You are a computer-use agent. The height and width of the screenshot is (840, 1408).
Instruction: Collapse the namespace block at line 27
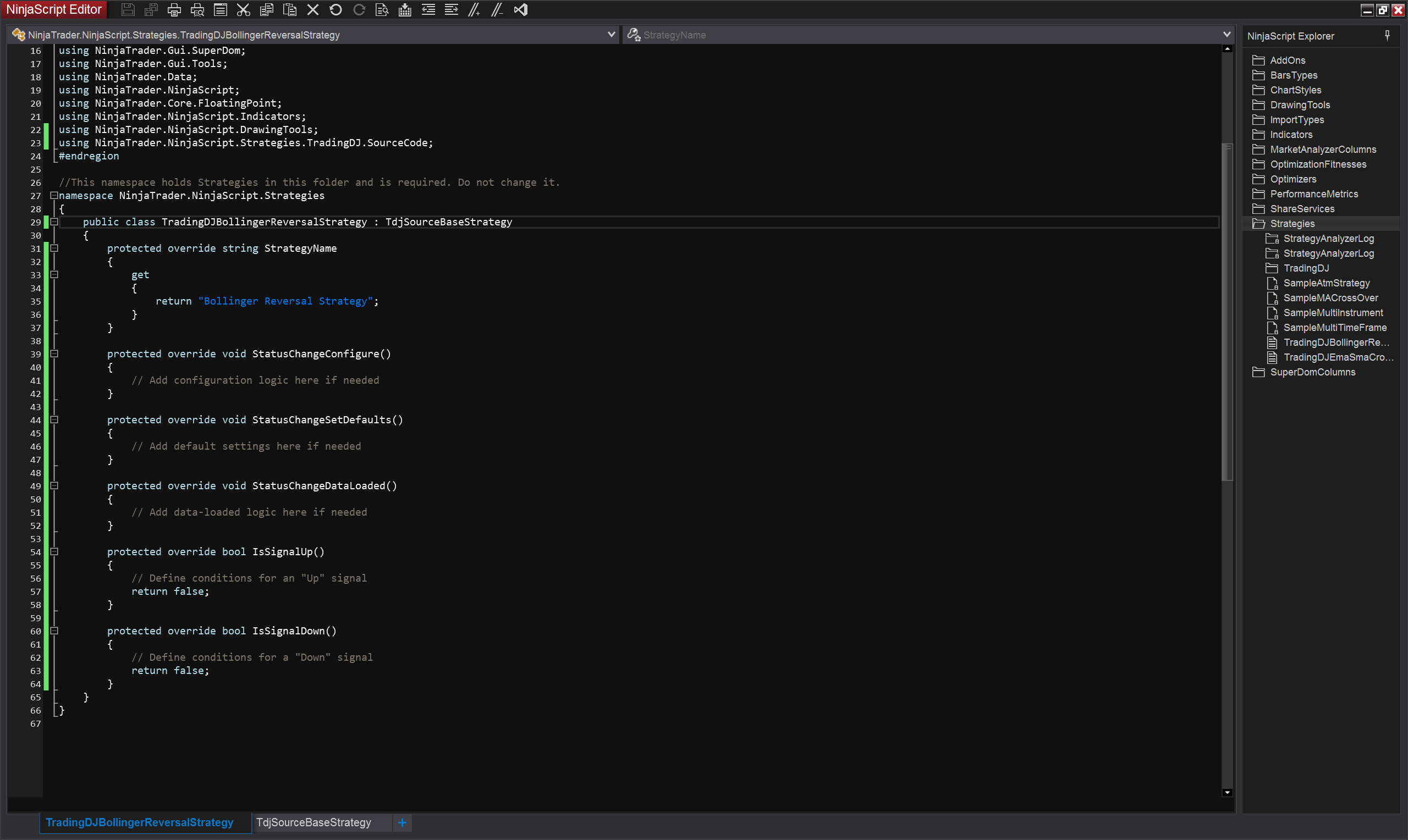click(x=54, y=195)
